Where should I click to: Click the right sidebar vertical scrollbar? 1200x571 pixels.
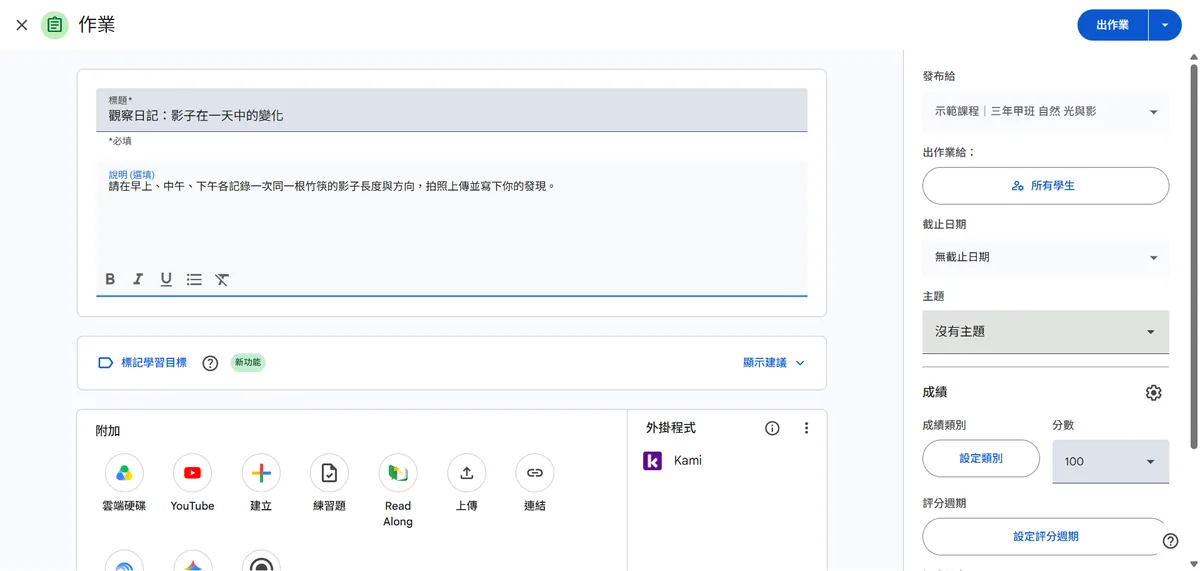tap(1193, 255)
